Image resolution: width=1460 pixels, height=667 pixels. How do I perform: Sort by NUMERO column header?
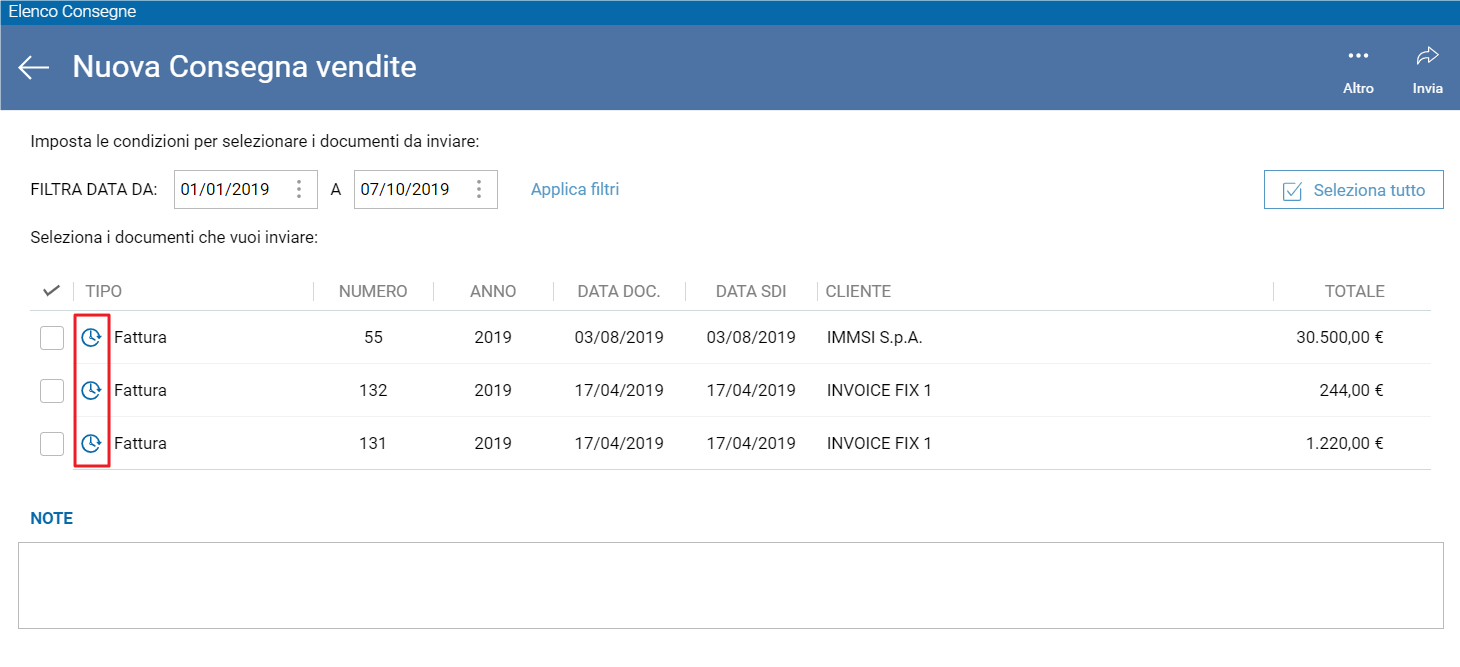click(x=373, y=291)
